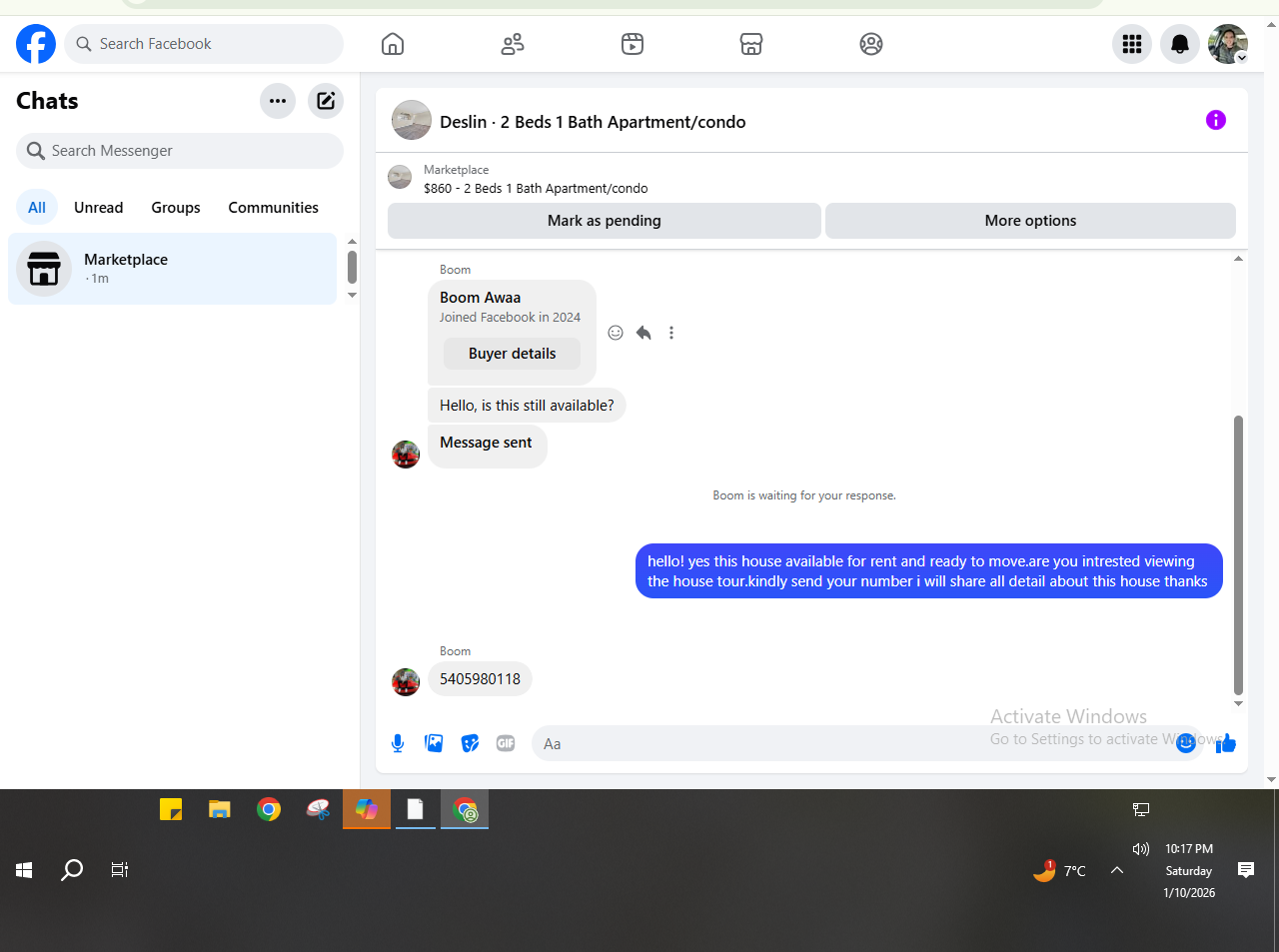The height and width of the screenshot is (952, 1279).
Task: Open File Explorer taskbar icon
Action: [x=220, y=809]
